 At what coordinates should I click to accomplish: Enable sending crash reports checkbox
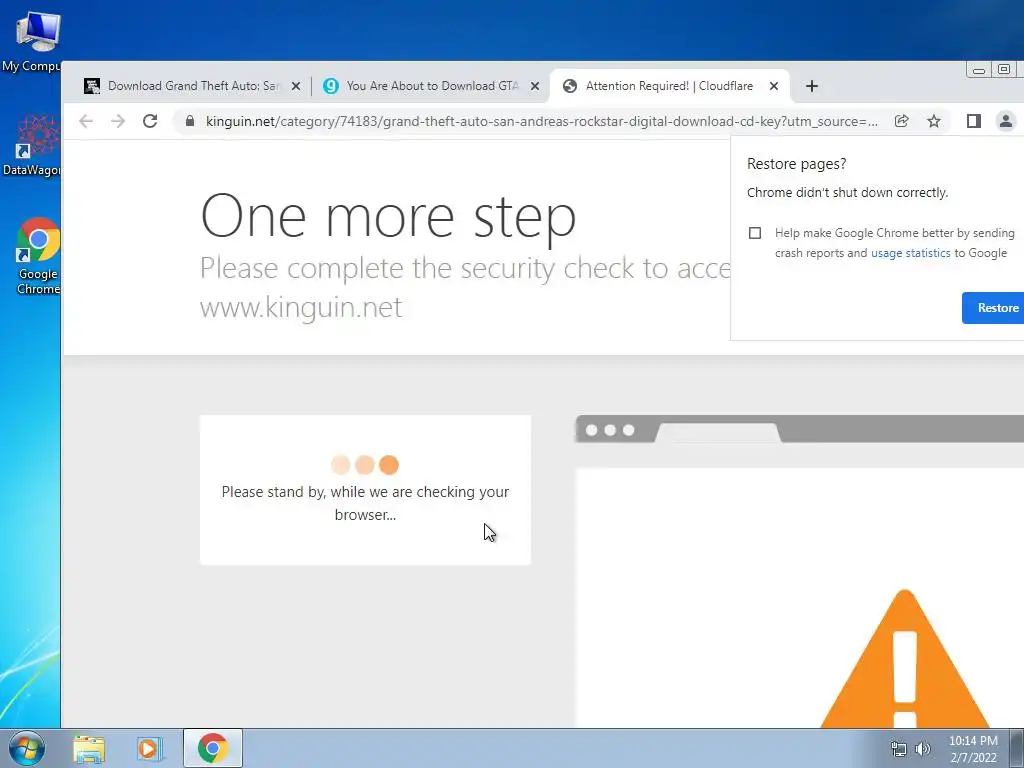(x=755, y=233)
